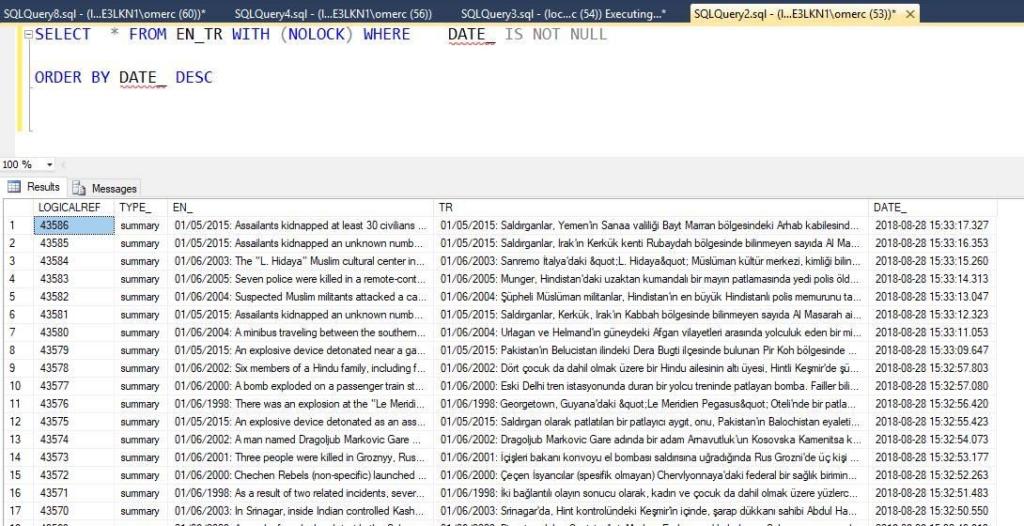Select the TR column header
Viewport: 1024px width, 526px height.
(x=650, y=207)
